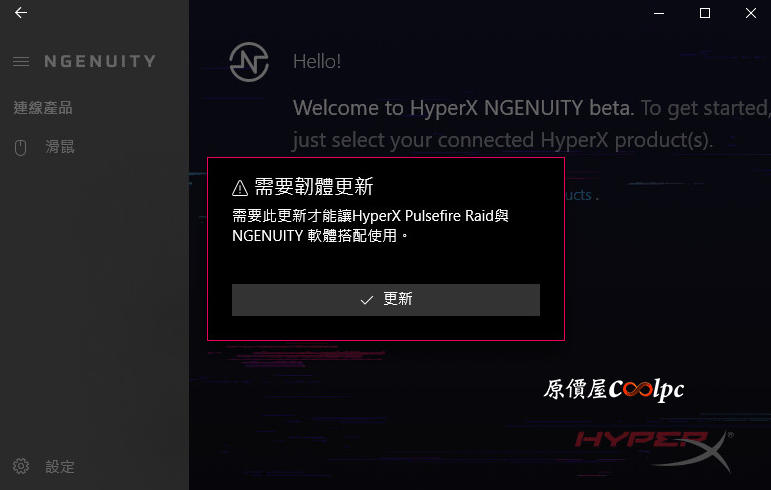
Task: Close the NGENUITY window
Action: 750,13
